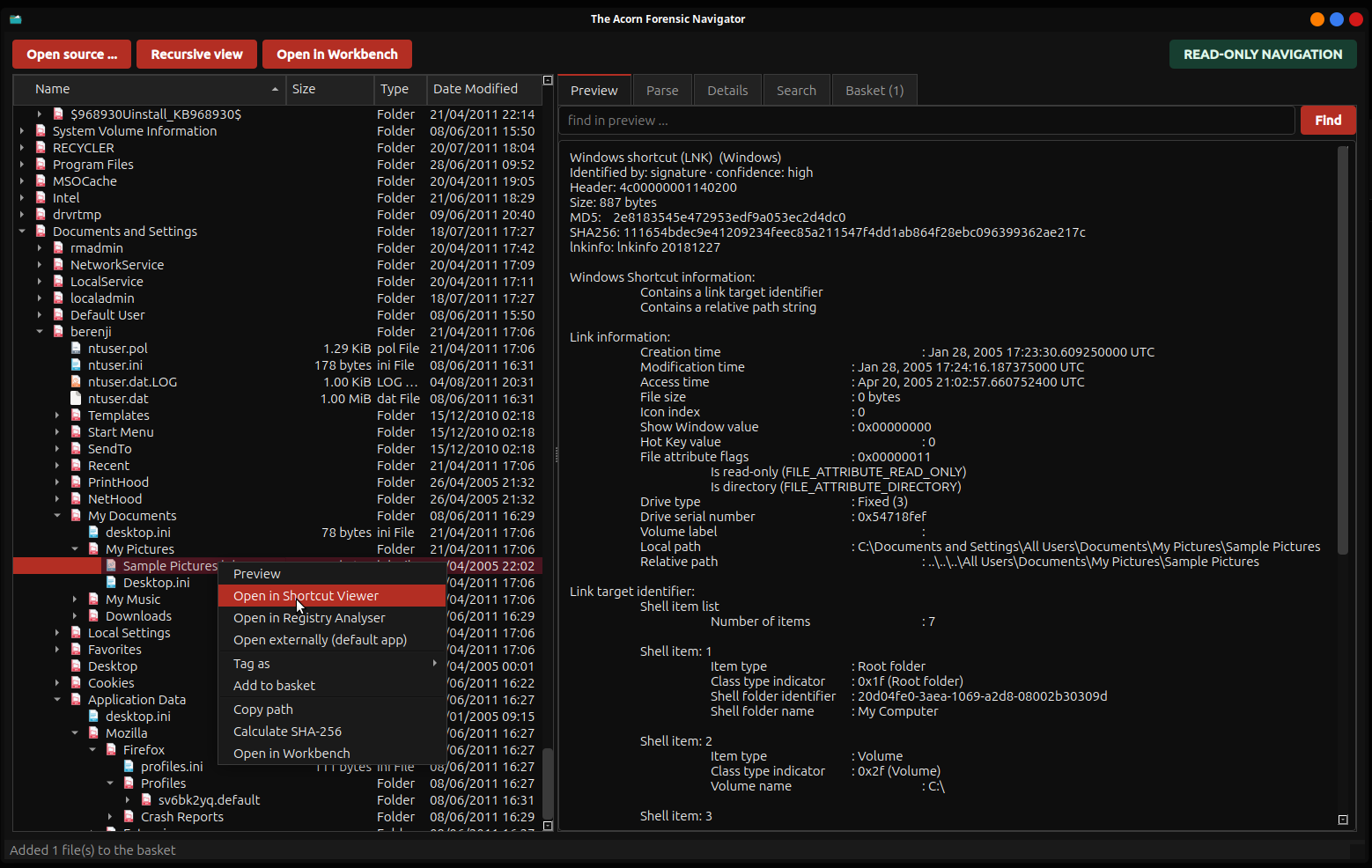Click the folder icon beside SendTo
Viewport: 1372px width, 868px height.
coord(76,449)
